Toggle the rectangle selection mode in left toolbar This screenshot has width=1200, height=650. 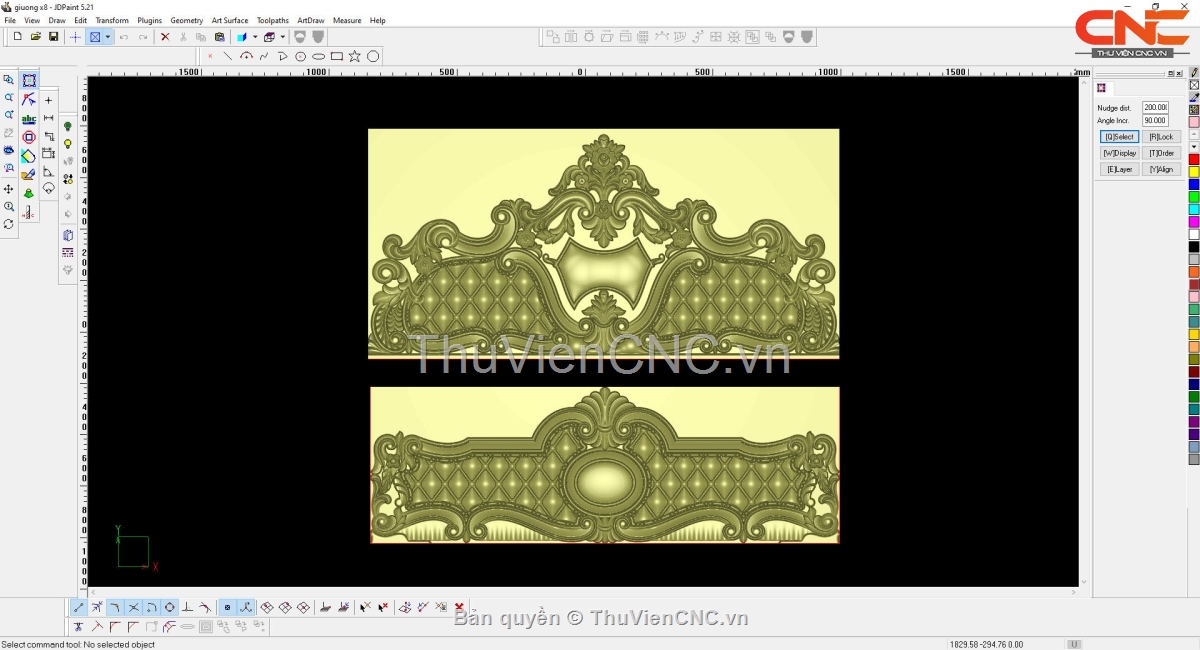pos(29,81)
